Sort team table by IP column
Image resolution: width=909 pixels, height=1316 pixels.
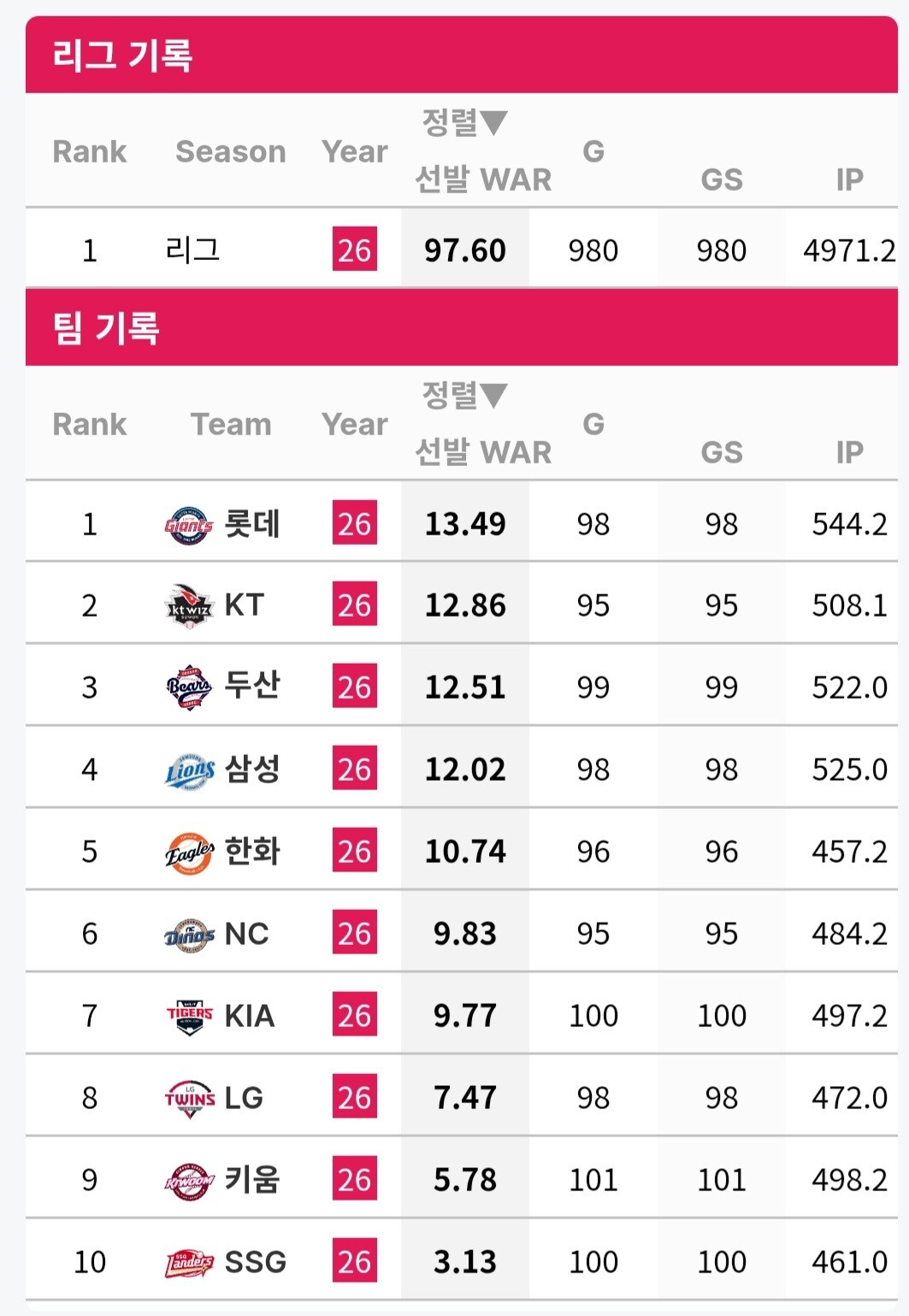(849, 451)
